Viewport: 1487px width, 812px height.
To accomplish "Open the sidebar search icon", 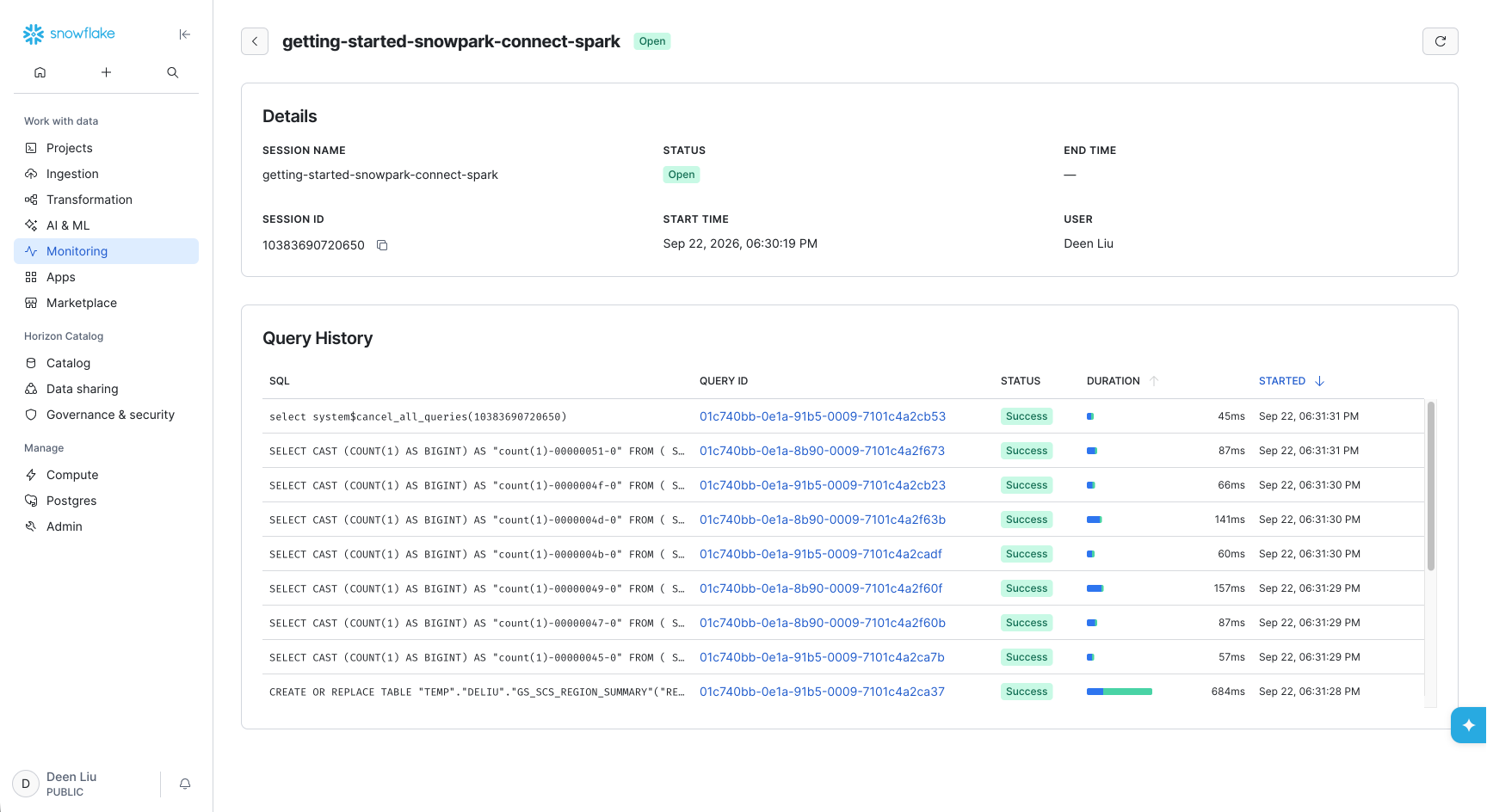I will tap(172, 72).
